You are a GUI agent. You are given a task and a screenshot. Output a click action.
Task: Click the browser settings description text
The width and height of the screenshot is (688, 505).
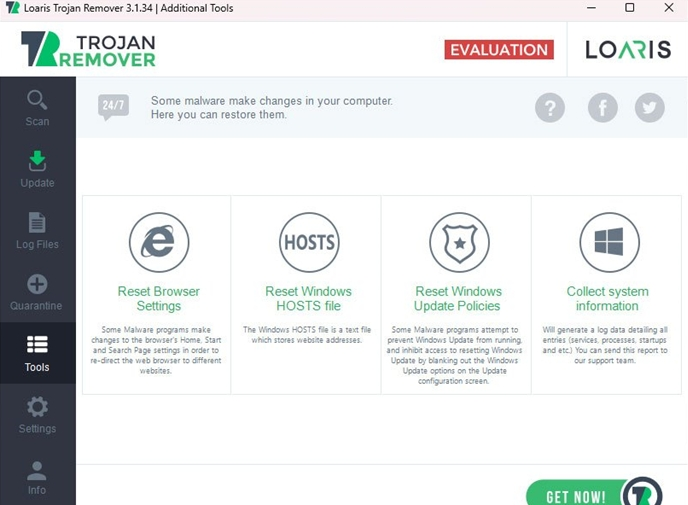[156, 350]
